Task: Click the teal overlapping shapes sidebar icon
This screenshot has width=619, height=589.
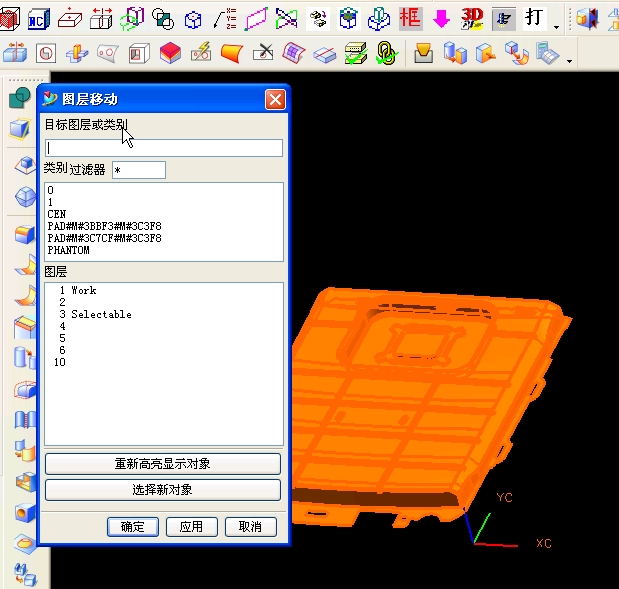Action: click(19, 98)
